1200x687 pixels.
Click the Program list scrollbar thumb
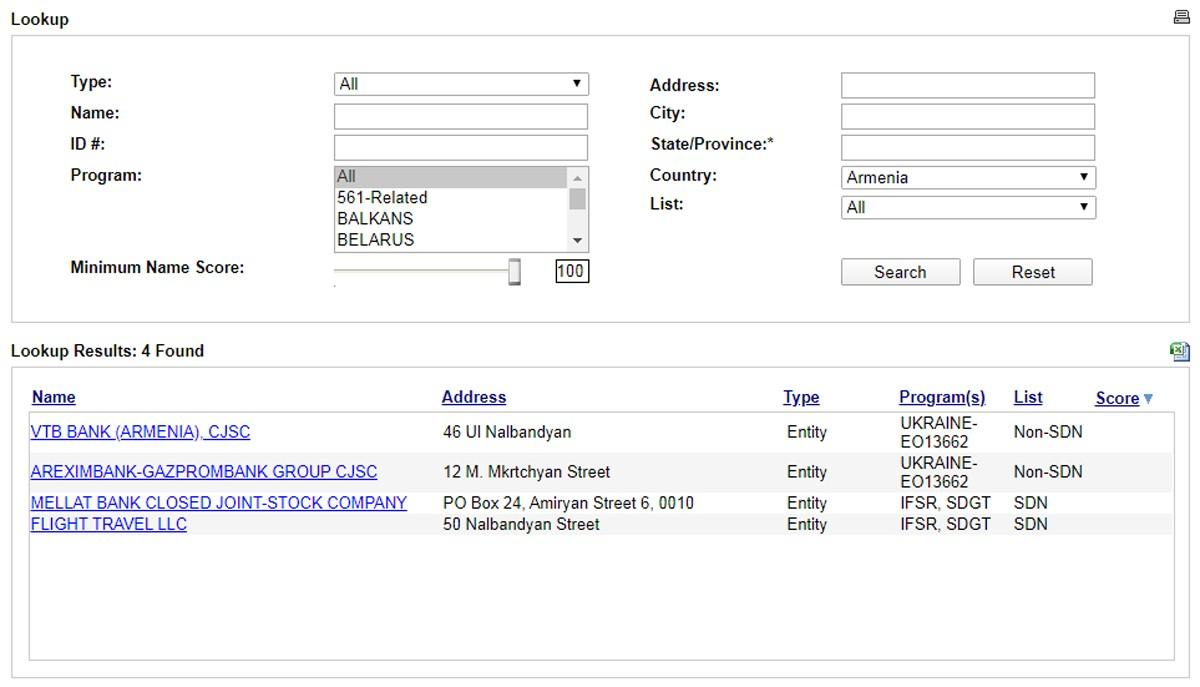[x=577, y=198]
